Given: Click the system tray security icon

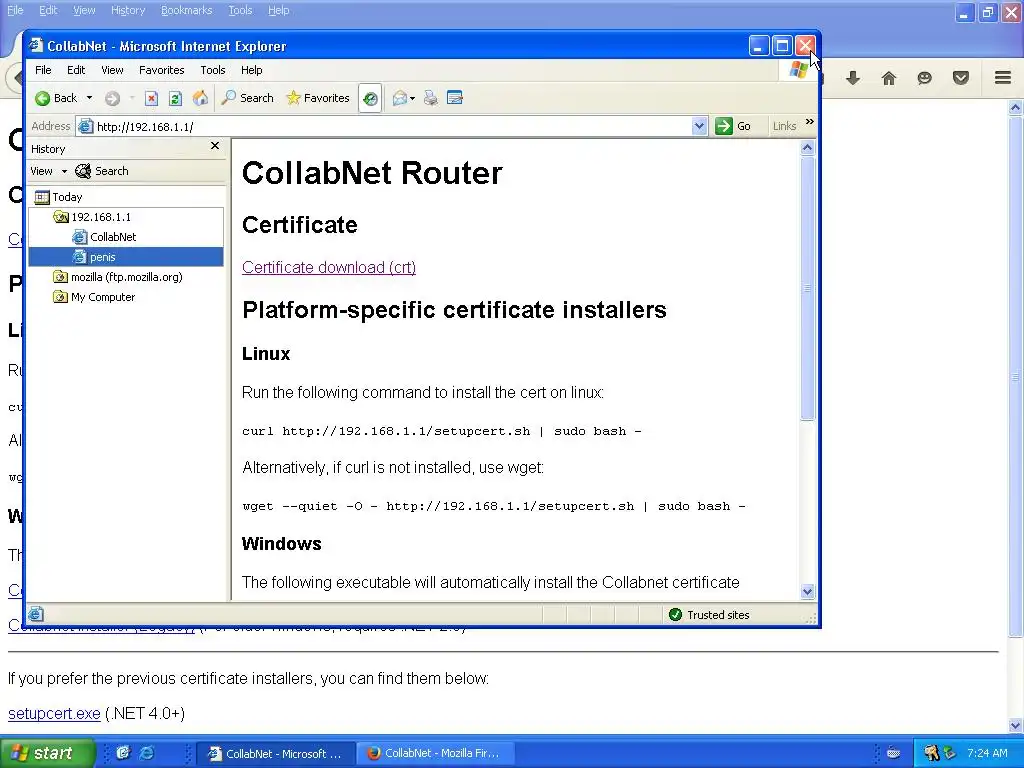Looking at the screenshot, I should tap(932, 753).
